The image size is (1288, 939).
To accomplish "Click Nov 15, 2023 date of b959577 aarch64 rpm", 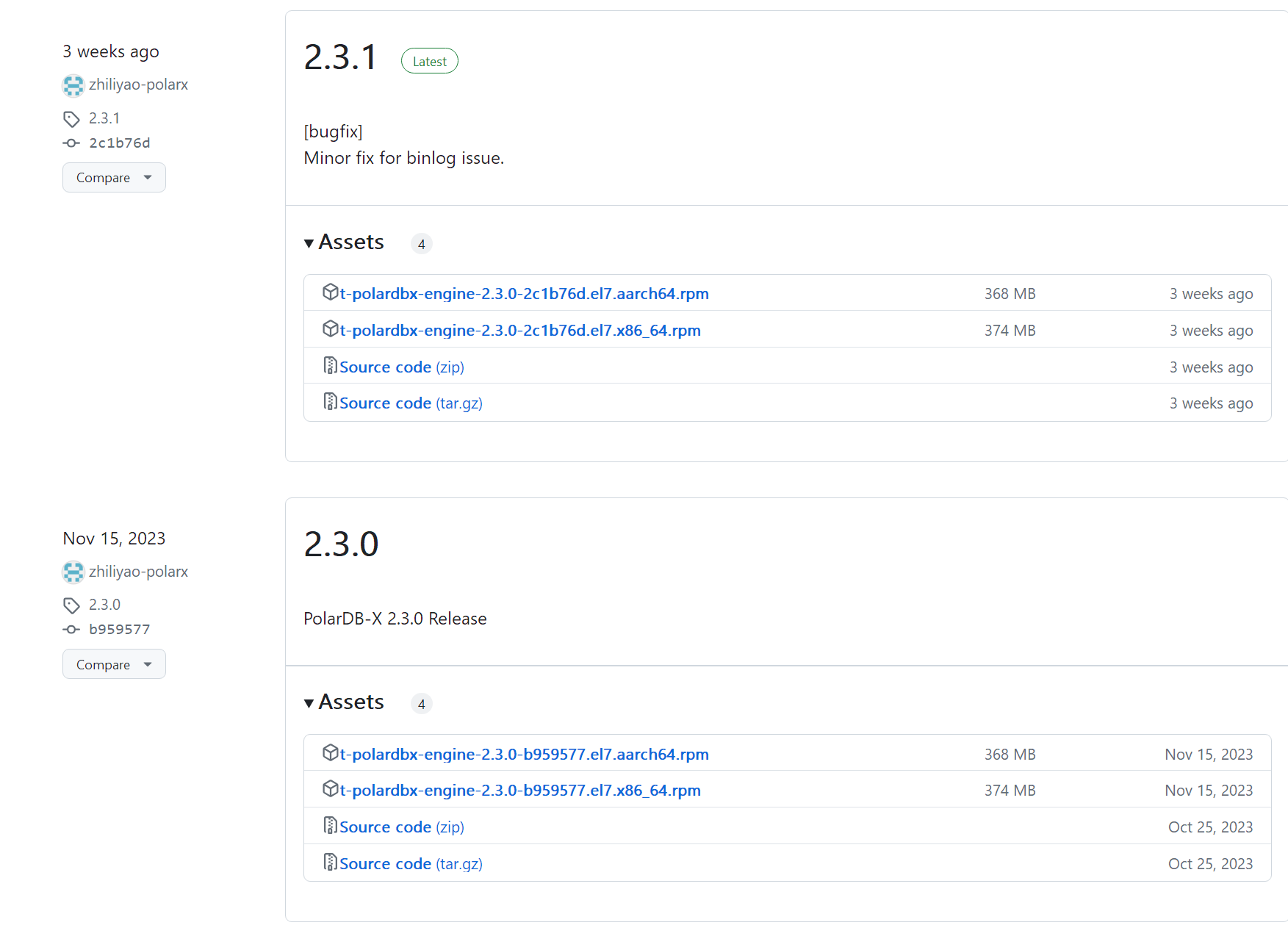I will tap(1209, 755).
